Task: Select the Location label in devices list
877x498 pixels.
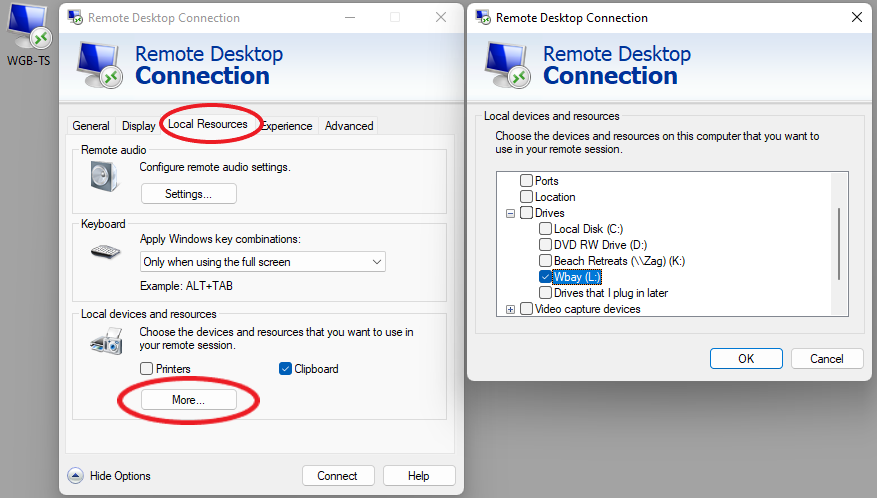Action: pyautogui.click(x=555, y=197)
